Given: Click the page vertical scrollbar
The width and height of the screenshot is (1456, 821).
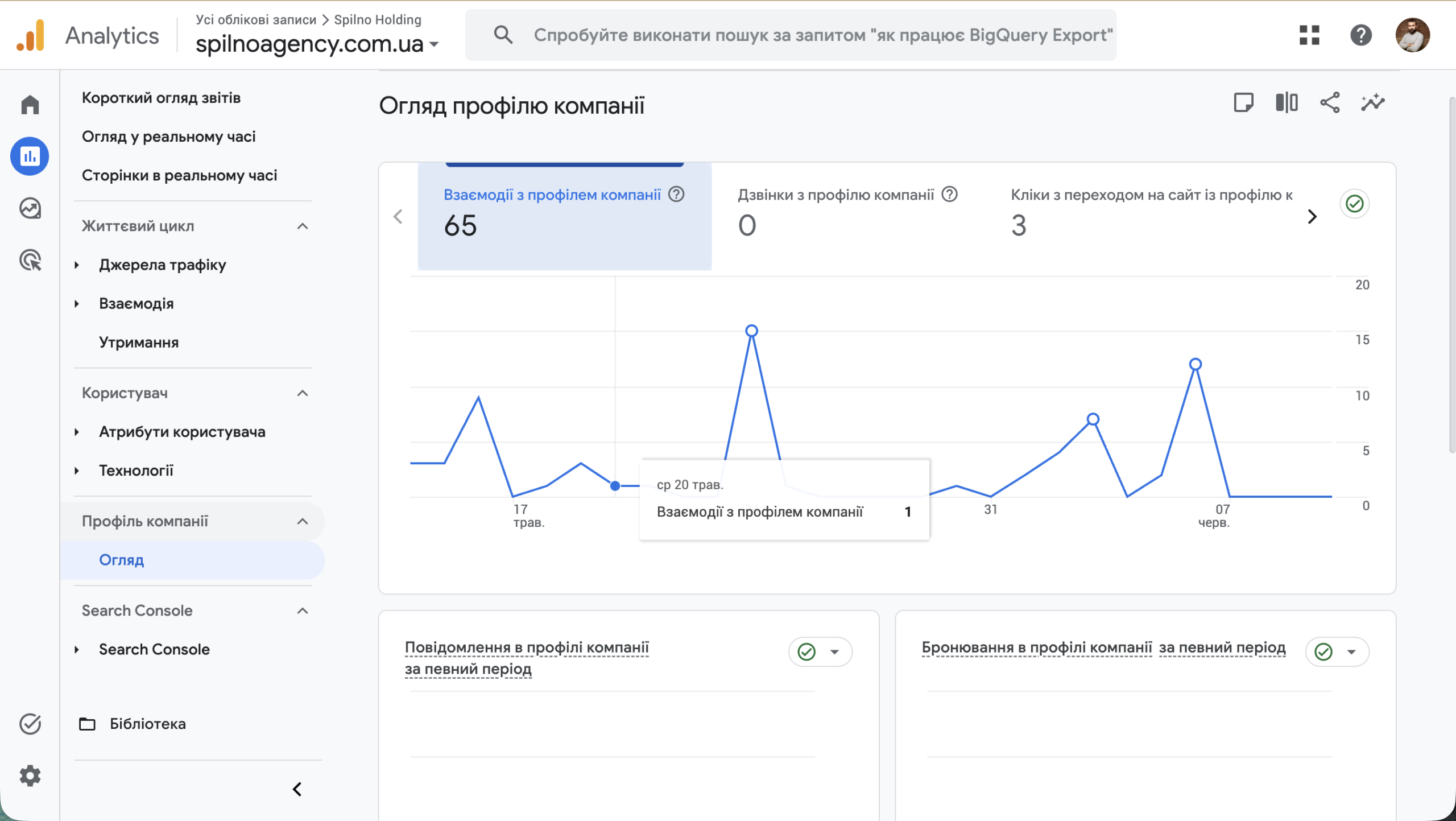Looking at the screenshot, I should click(1451, 276).
